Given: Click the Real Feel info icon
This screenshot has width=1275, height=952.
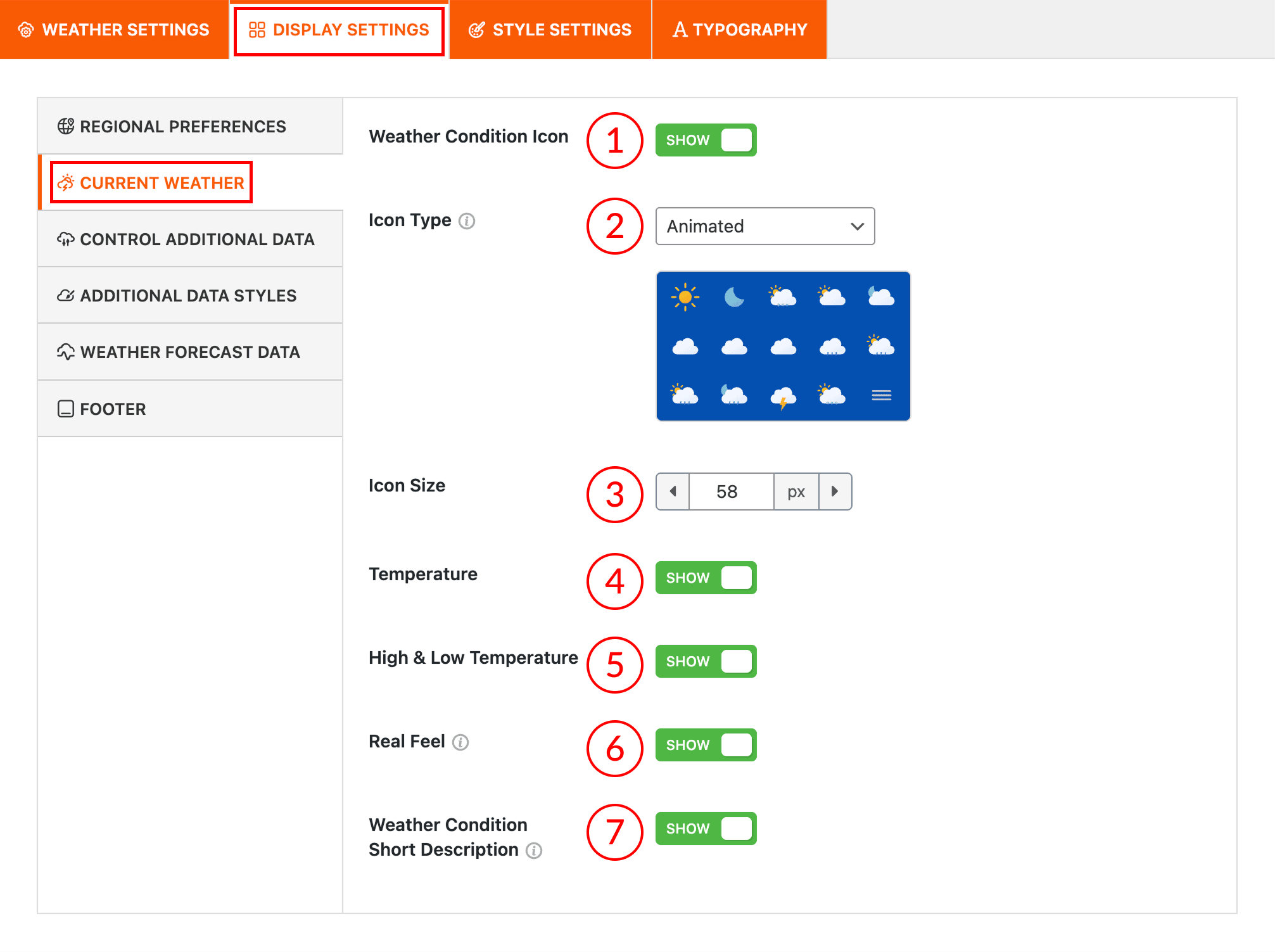Looking at the screenshot, I should pyautogui.click(x=460, y=742).
